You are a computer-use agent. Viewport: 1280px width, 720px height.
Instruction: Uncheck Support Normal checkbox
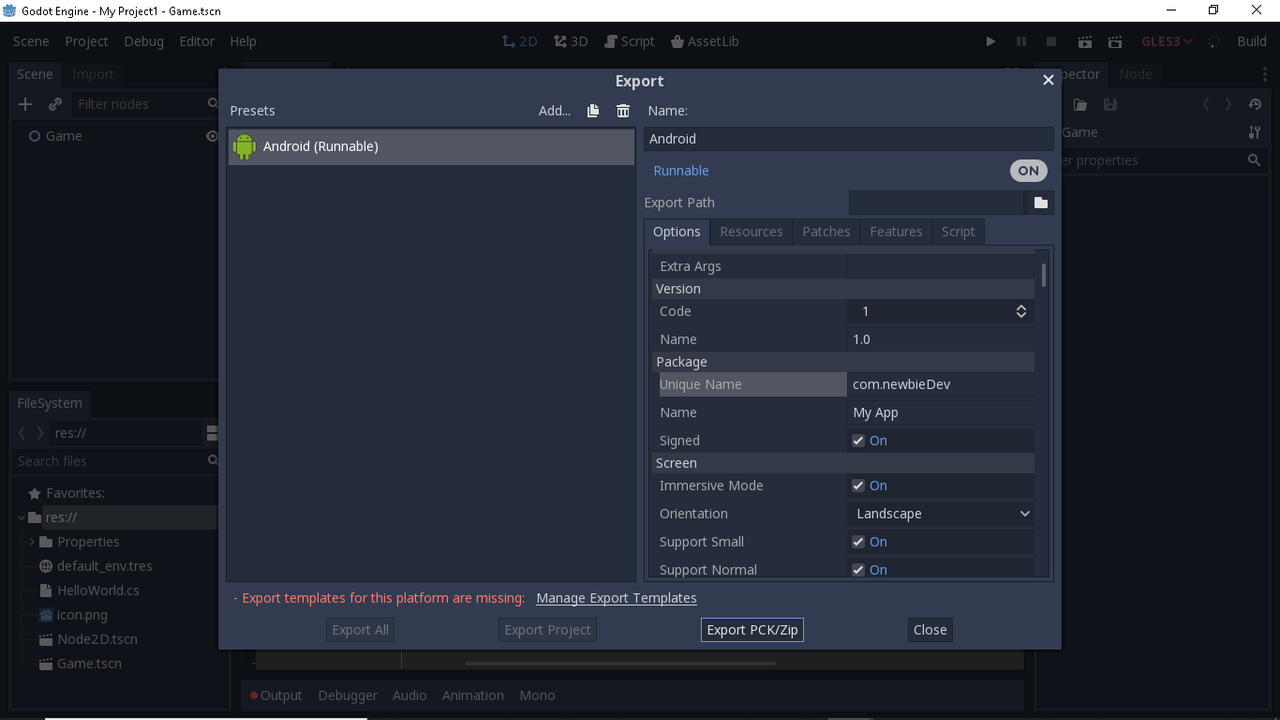point(858,569)
